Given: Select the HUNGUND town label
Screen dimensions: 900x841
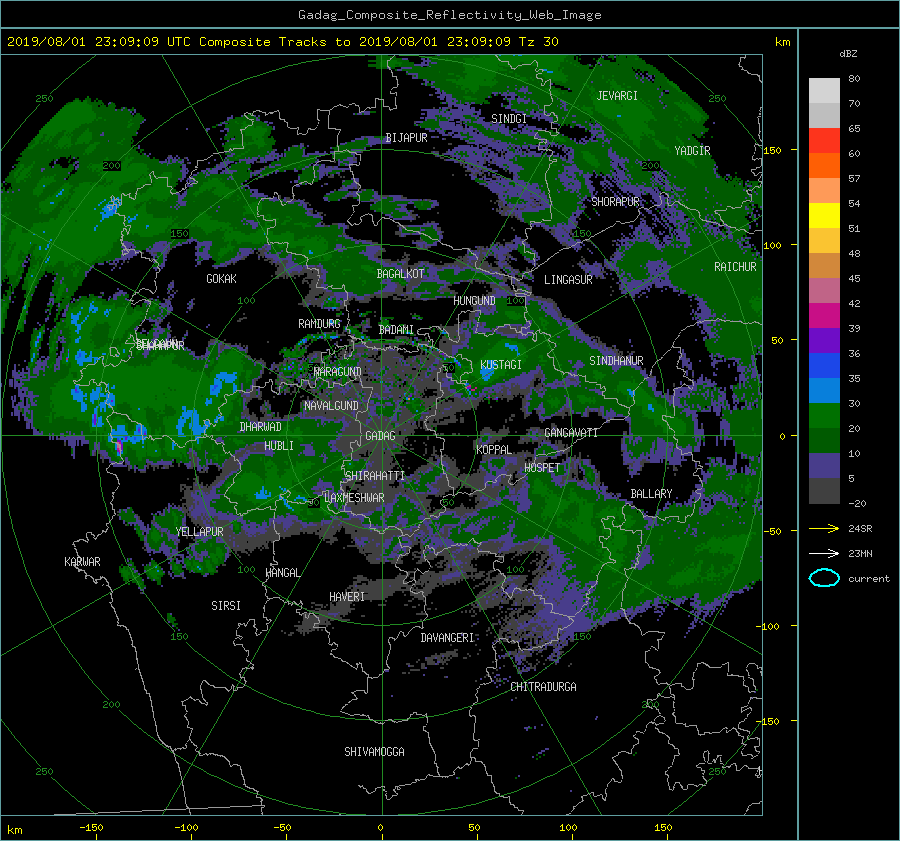Looking at the screenshot, I should (x=474, y=301).
